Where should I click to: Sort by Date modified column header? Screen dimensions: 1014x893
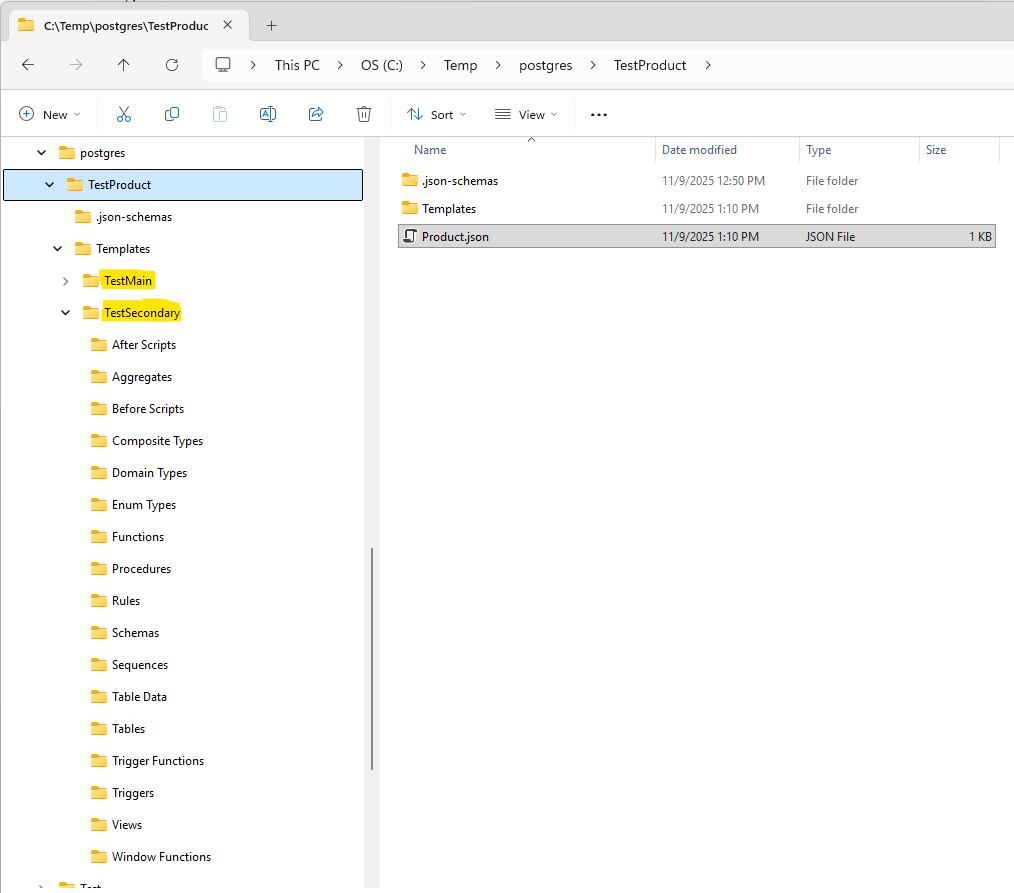click(699, 150)
